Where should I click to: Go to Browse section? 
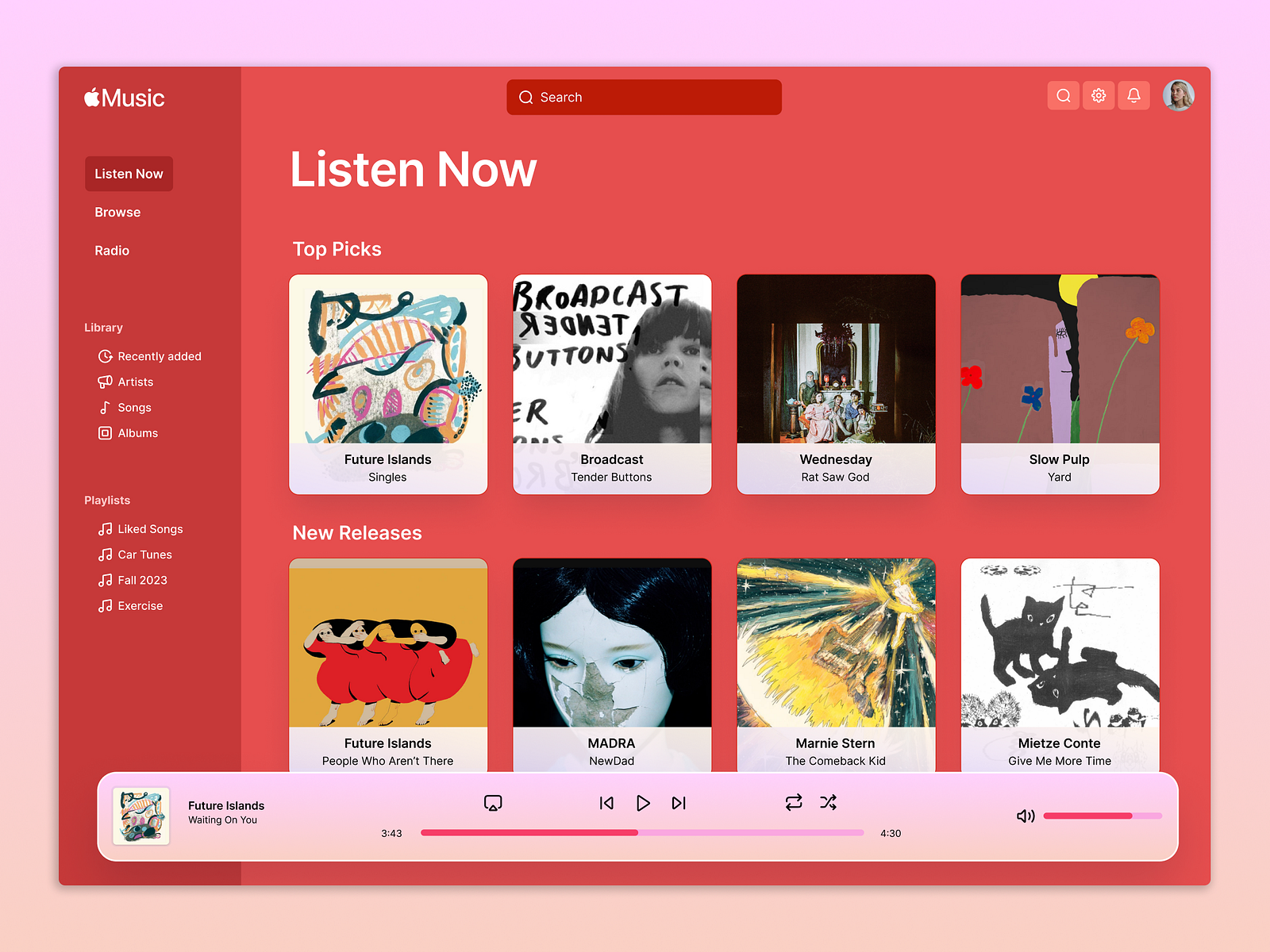(x=117, y=212)
